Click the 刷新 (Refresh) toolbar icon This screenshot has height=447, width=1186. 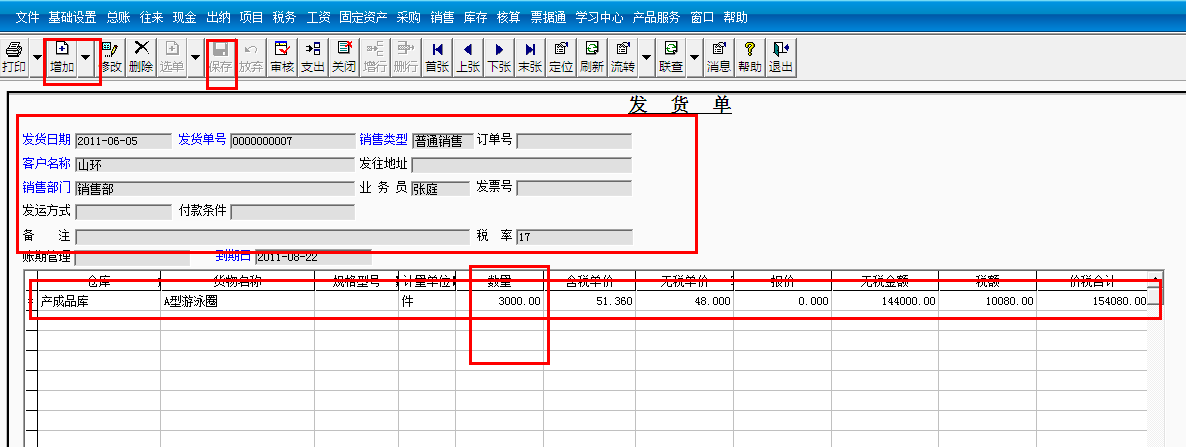point(592,57)
